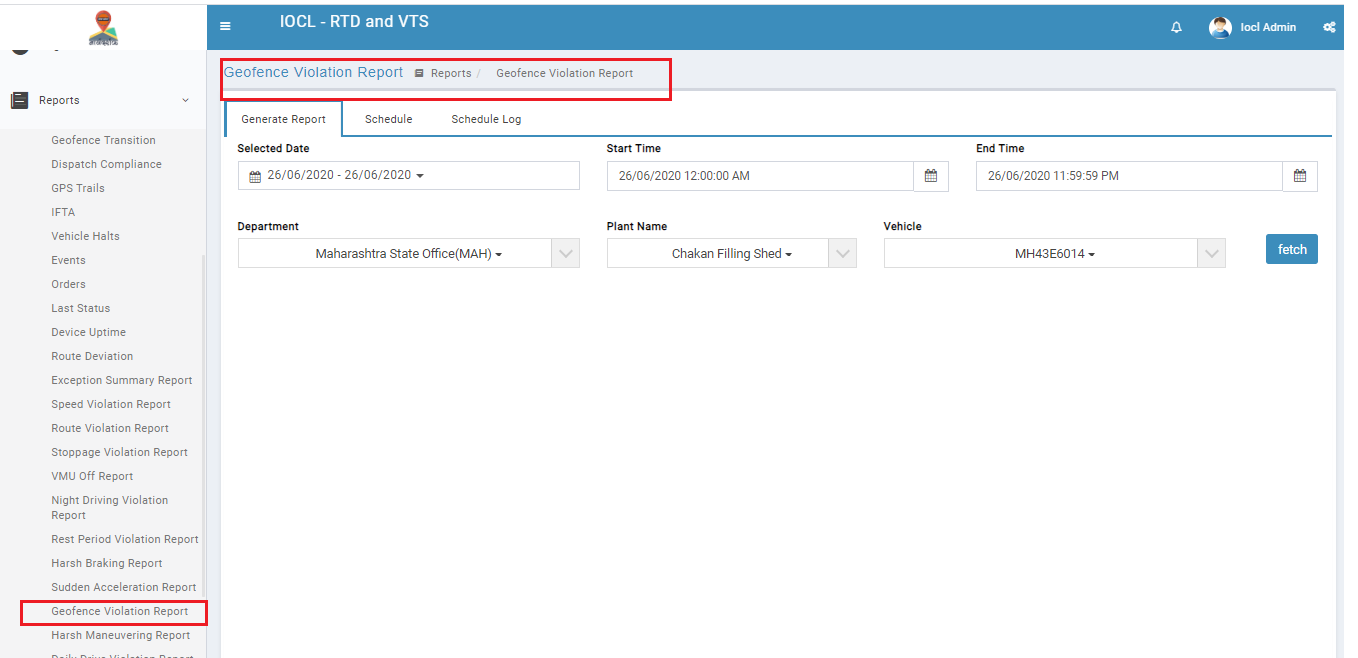This screenshot has height=658, width=1358.
Task: Open Harsh Maneuvering Report
Action: (x=121, y=635)
